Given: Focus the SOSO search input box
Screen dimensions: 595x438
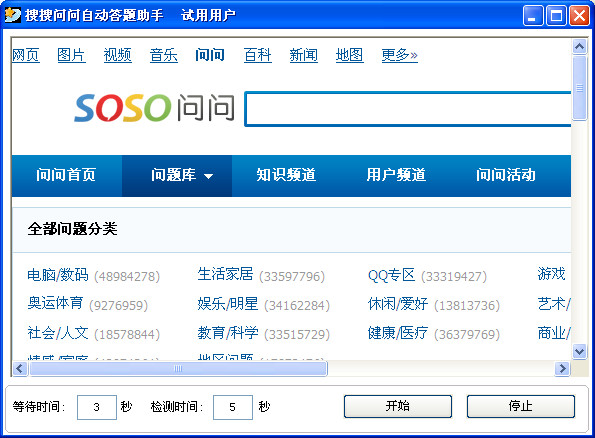Looking at the screenshot, I should [x=408, y=109].
